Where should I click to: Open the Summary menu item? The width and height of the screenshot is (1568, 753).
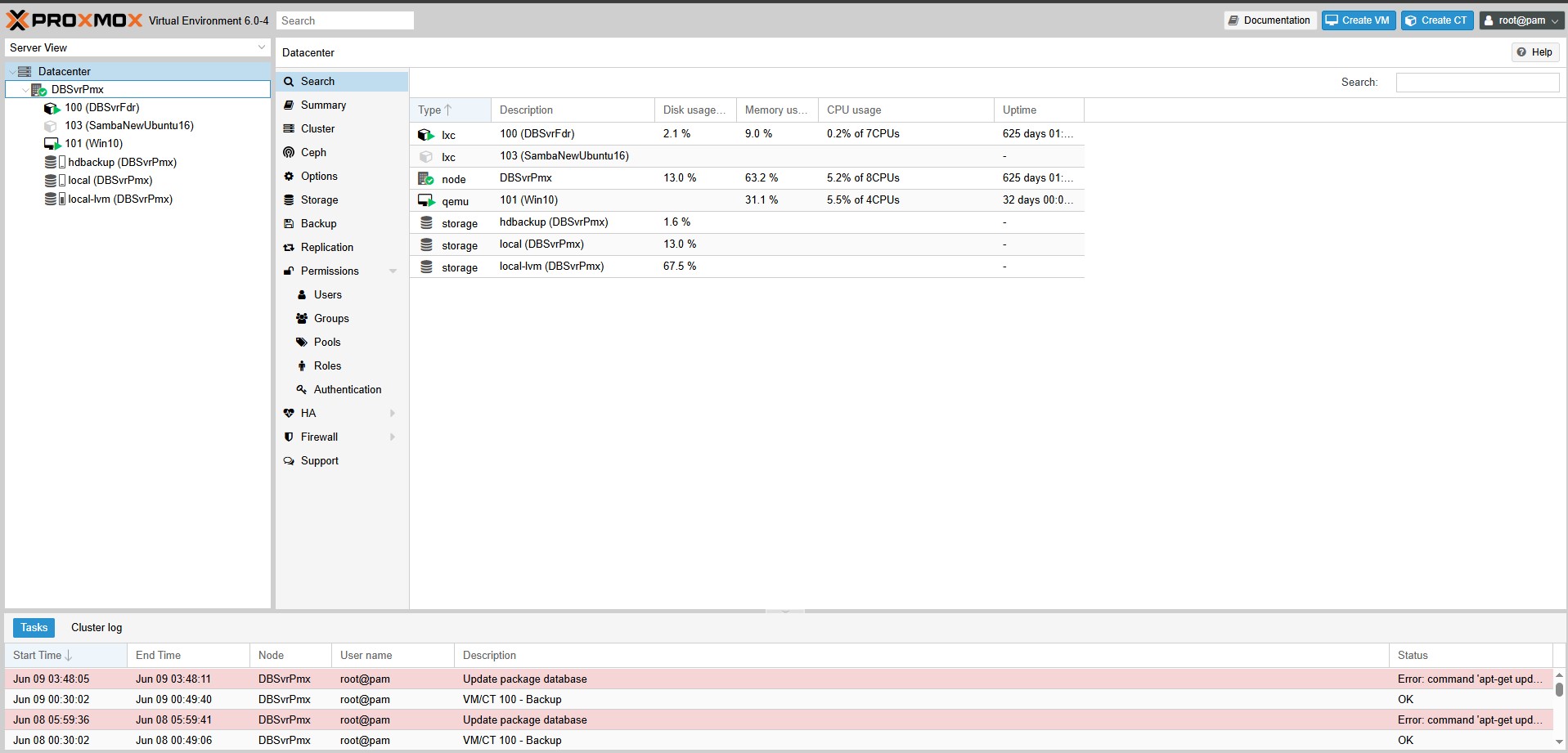tap(323, 105)
